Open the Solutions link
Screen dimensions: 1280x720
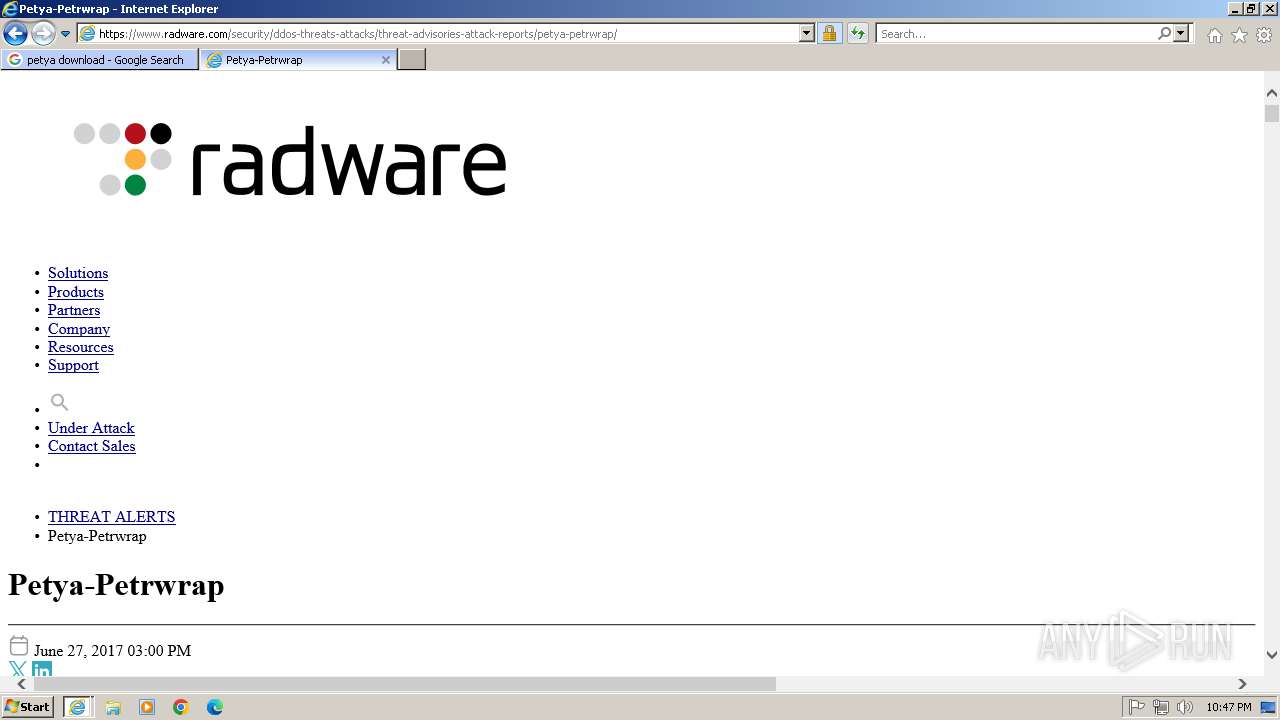(x=78, y=273)
